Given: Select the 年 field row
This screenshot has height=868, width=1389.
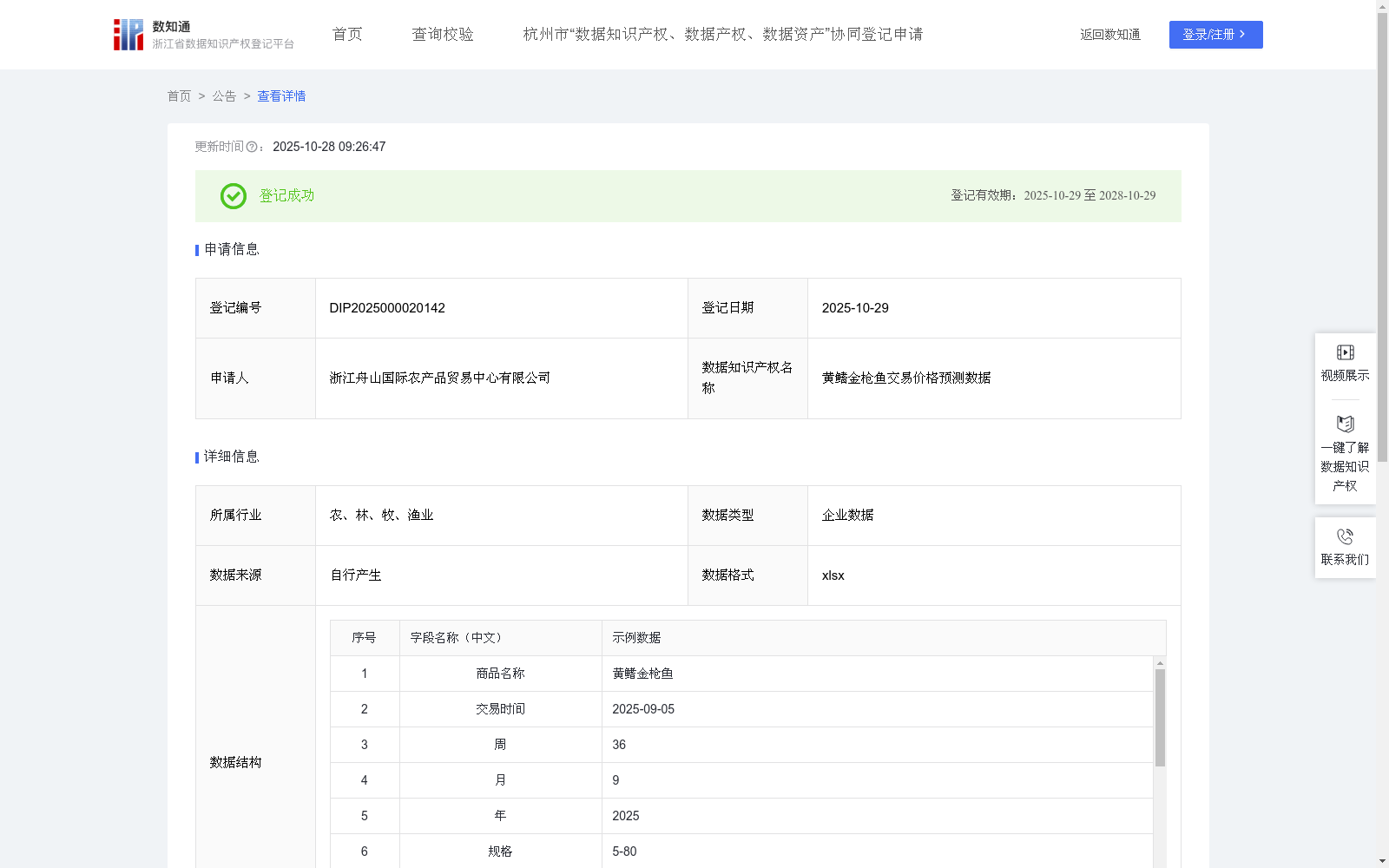Looking at the screenshot, I should point(741,816).
